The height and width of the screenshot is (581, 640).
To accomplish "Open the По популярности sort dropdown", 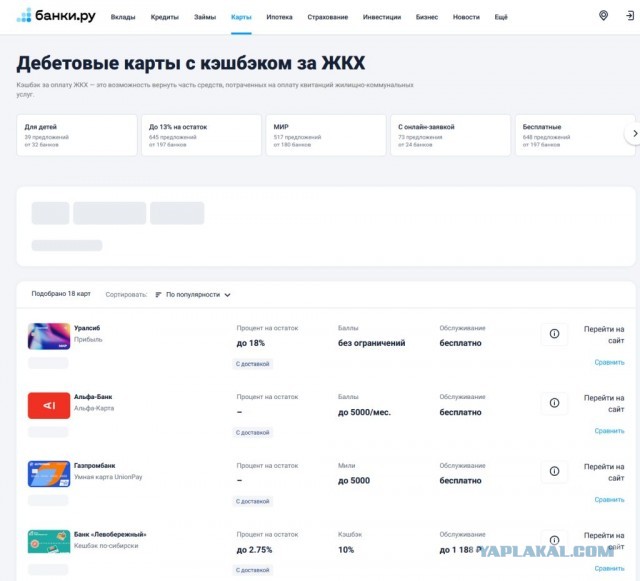I will (193, 294).
